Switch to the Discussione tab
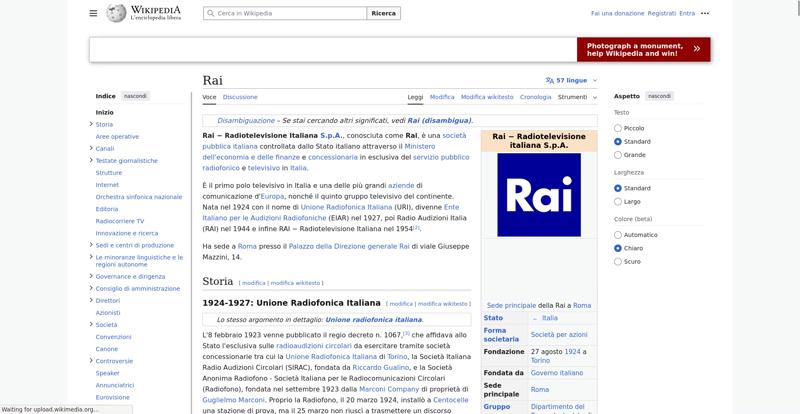 240,97
